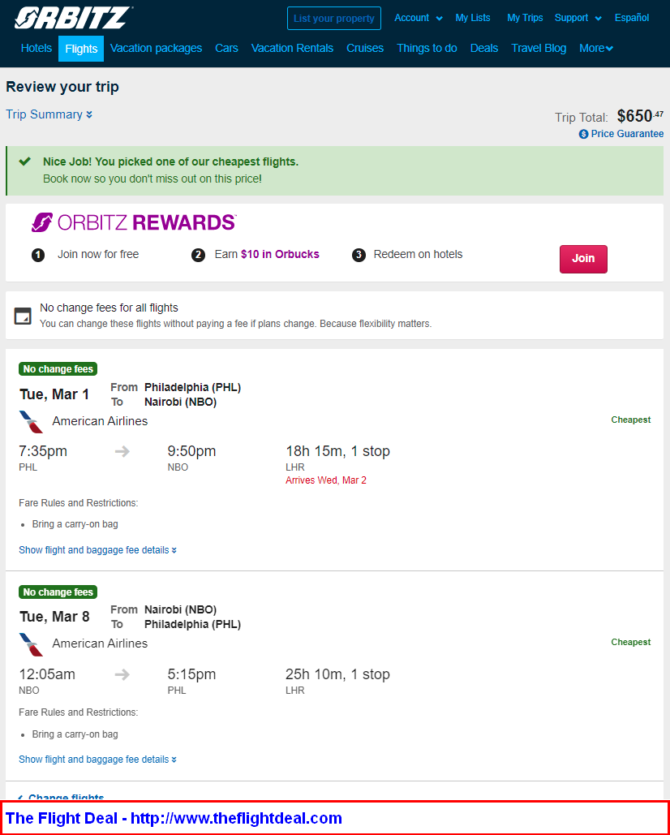Open the Vacation packages tab

point(156,48)
